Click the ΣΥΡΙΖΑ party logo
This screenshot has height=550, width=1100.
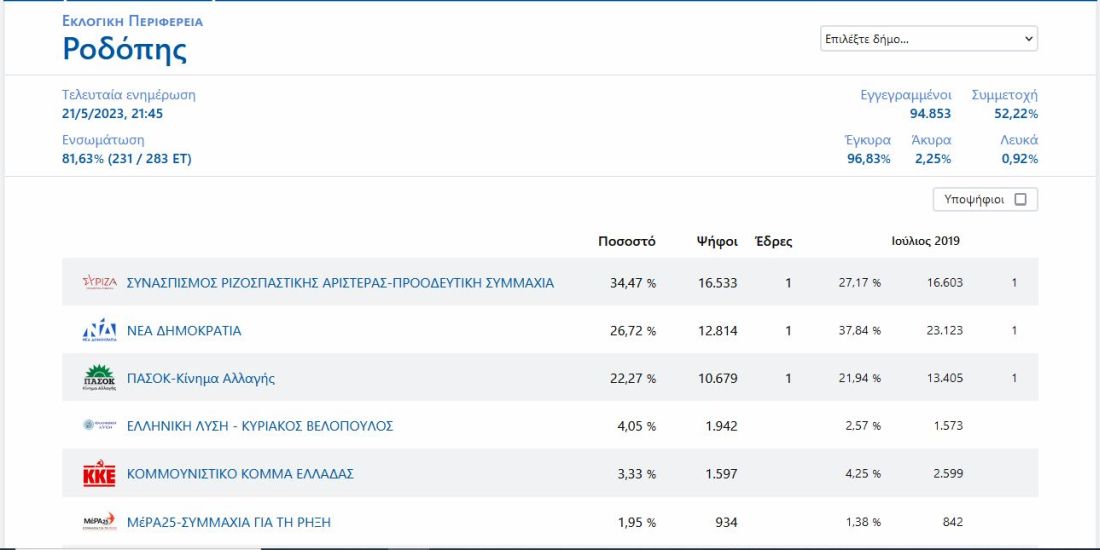click(100, 283)
